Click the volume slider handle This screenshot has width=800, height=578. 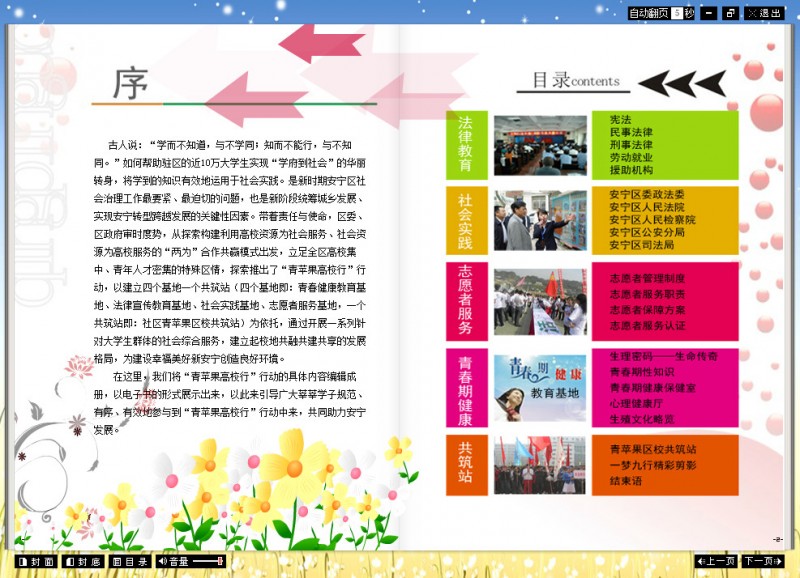(x=221, y=562)
